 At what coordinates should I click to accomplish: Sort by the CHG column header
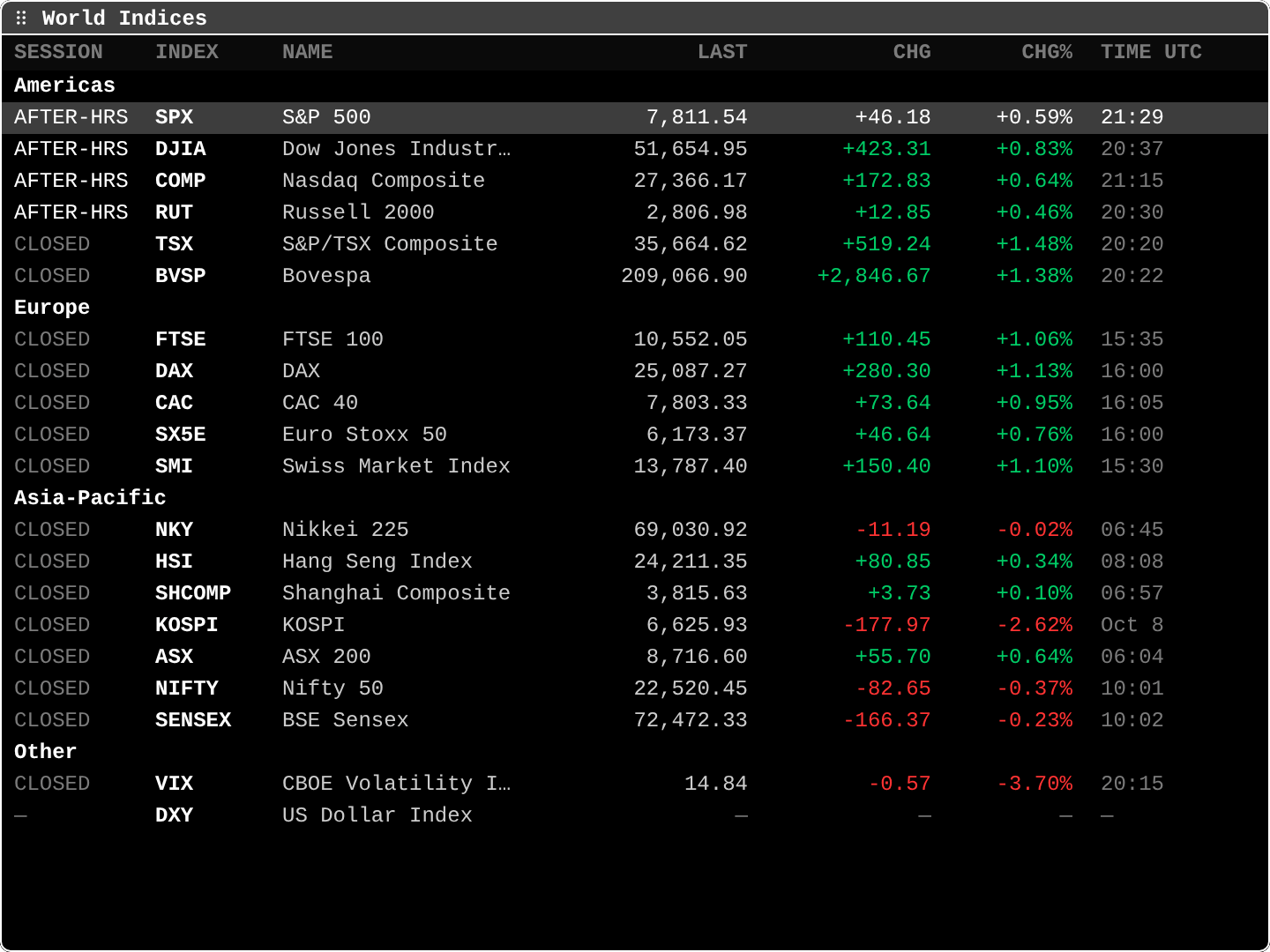coord(912,52)
